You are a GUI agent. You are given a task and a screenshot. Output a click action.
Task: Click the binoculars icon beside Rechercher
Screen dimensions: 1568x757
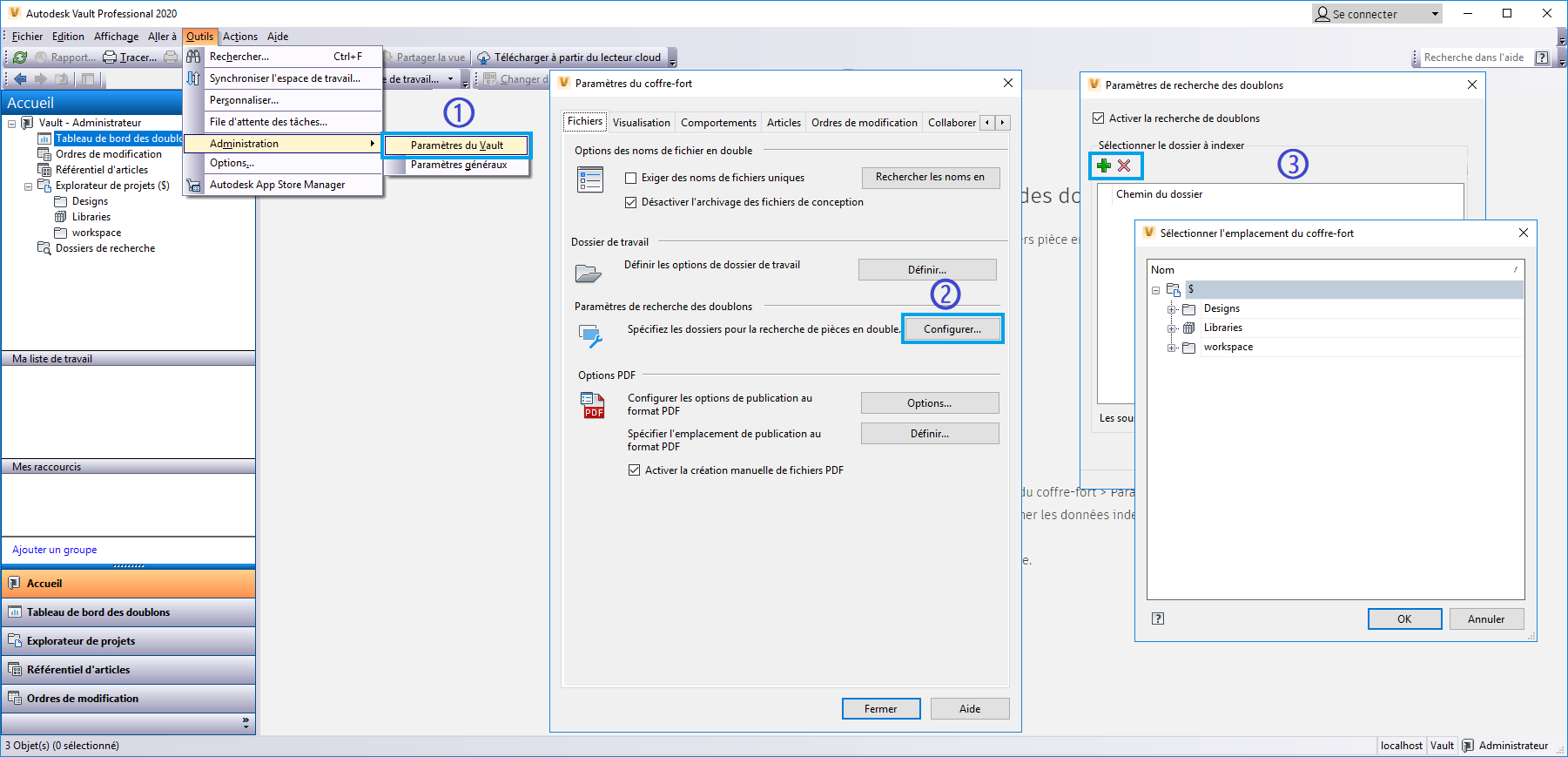pyautogui.click(x=193, y=57)
